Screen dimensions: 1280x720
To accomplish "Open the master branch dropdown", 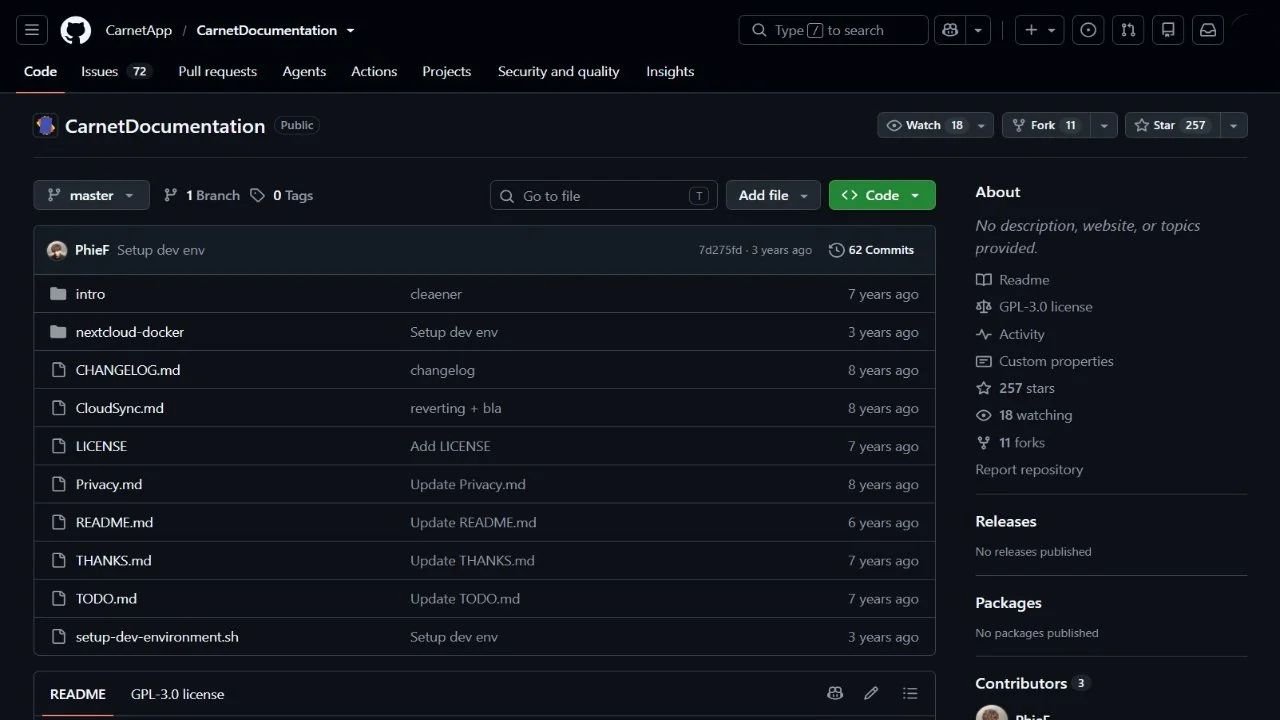I will [91, 195].
